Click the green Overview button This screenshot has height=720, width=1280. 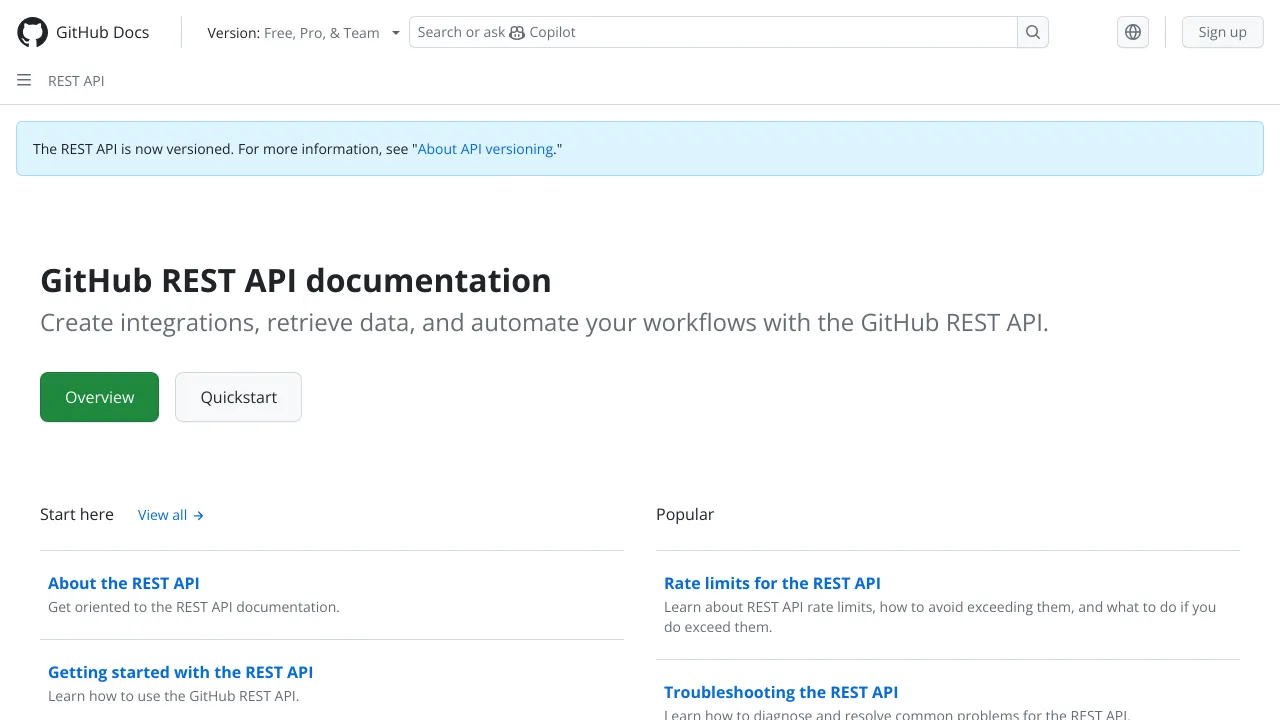pyautogui.click(x=99, y=397)
